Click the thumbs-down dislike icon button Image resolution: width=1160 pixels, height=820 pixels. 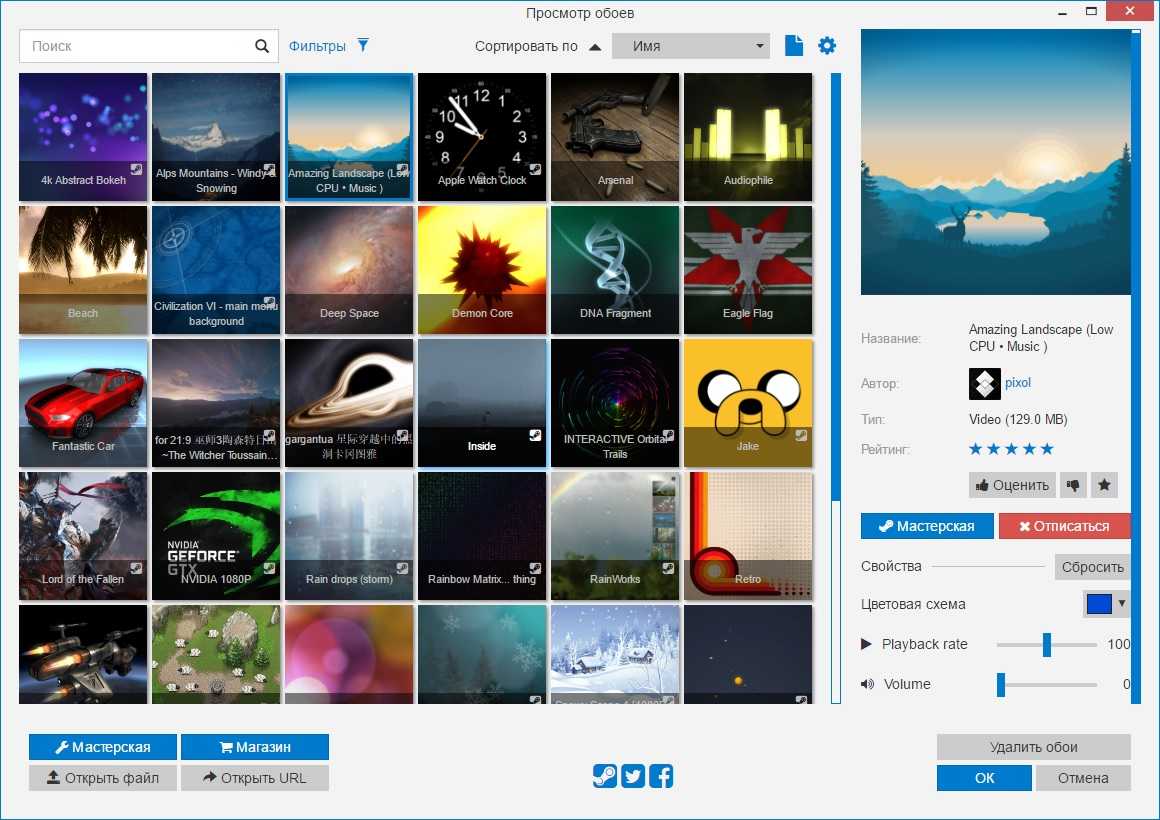click(1073, 485)
